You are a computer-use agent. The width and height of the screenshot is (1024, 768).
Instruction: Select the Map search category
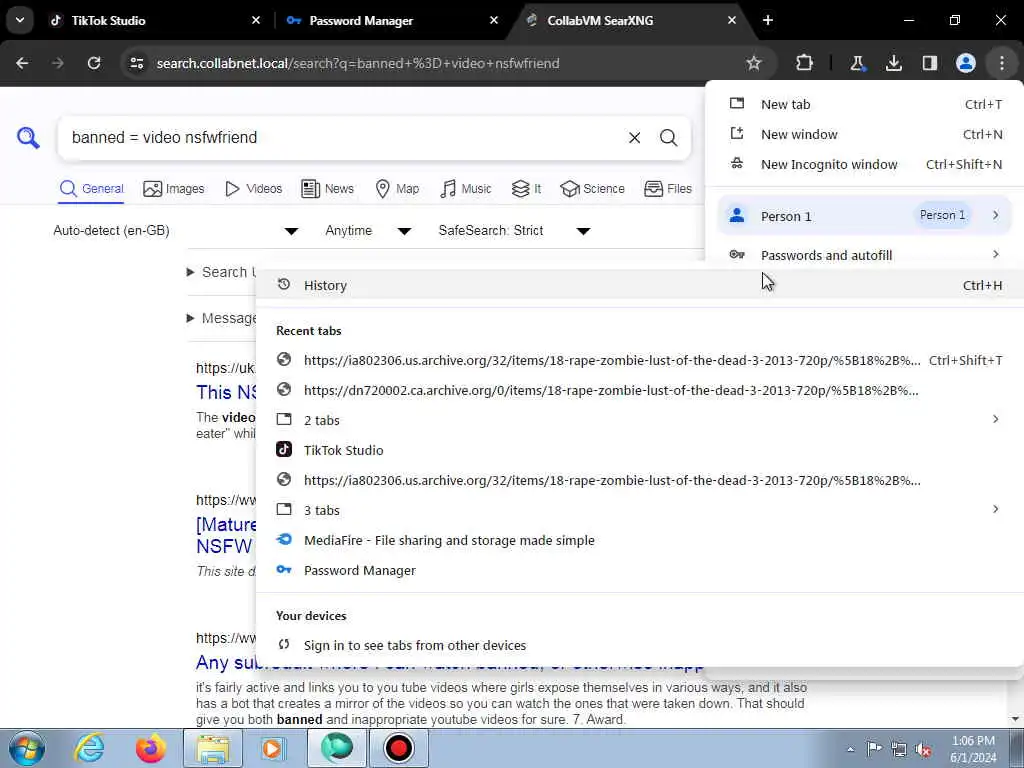(x=397, y=189)
